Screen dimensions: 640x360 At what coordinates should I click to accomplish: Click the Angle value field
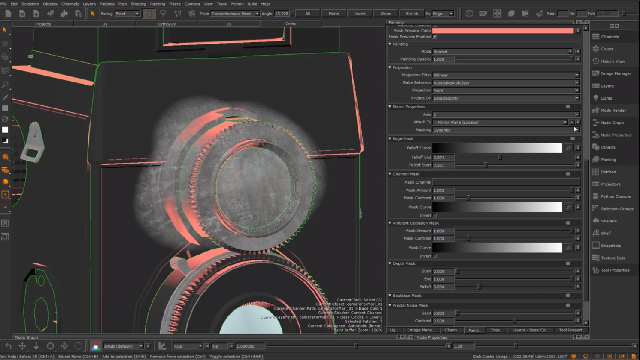(282, 13)
